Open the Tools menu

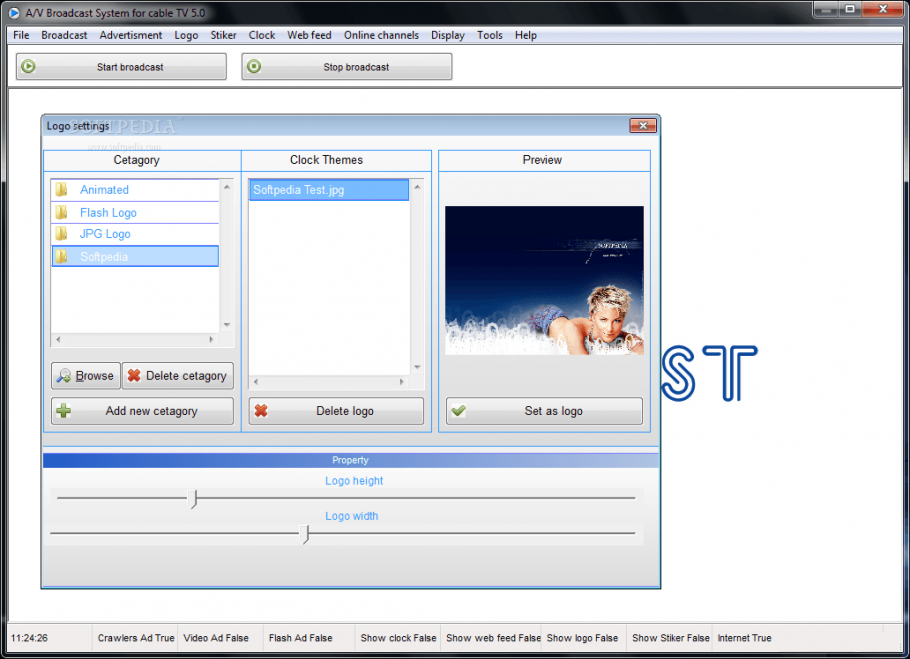click(489, 35)
